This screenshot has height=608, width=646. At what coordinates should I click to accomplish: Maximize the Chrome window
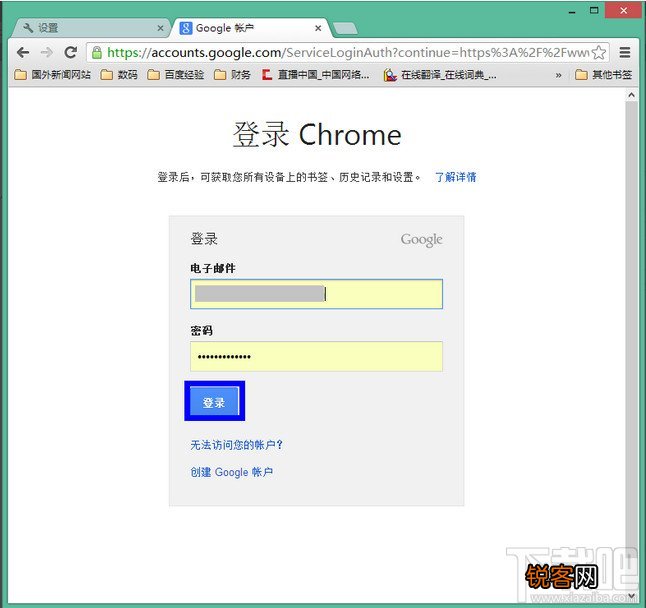tap(594, 11)
